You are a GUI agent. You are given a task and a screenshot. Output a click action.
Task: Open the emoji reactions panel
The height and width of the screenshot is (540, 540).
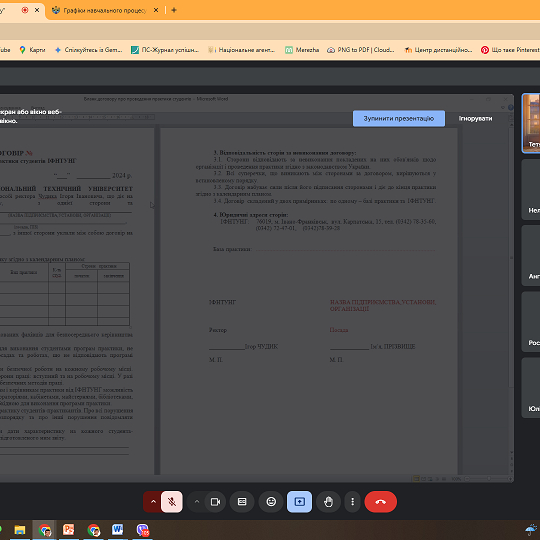point(271,502)
